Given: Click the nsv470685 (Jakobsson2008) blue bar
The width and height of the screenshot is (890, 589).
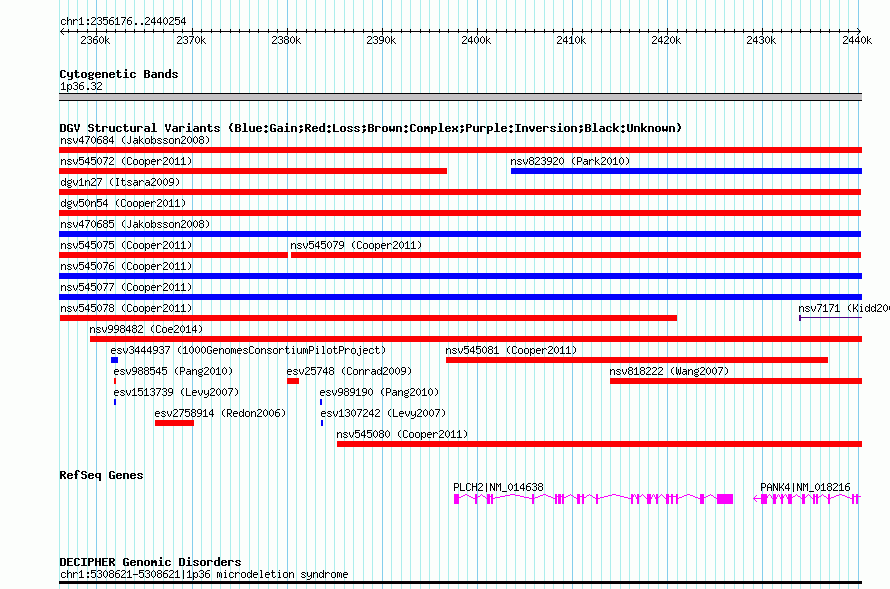Looking at the screenshot, I should coord(460,234).
